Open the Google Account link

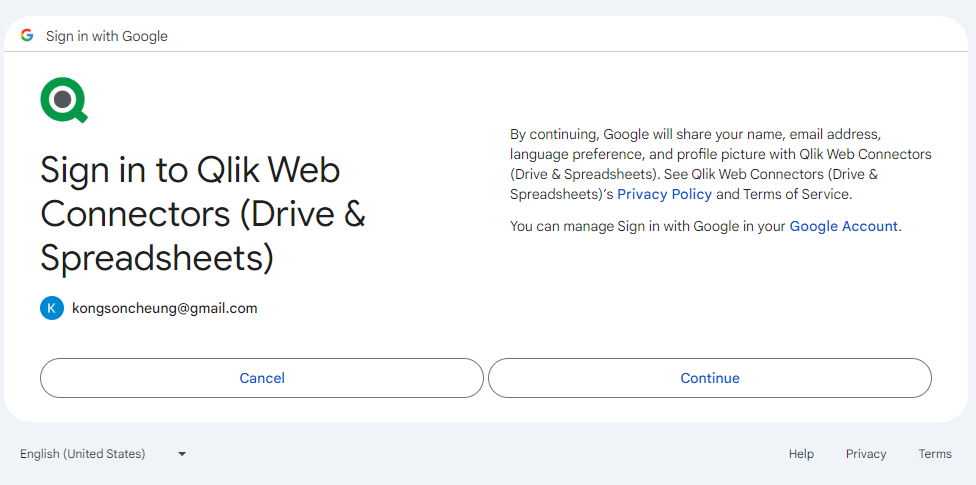[x=843, y=226]
